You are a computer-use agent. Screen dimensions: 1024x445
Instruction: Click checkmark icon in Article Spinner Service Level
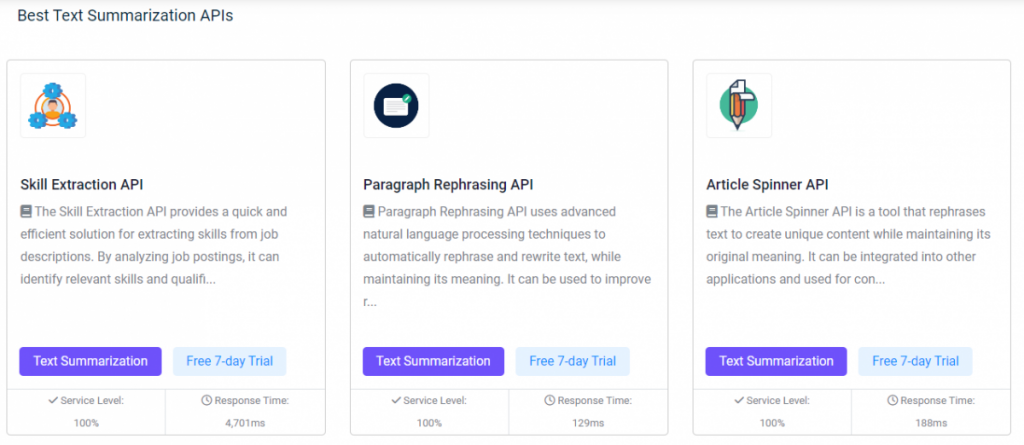click(739, 401)
